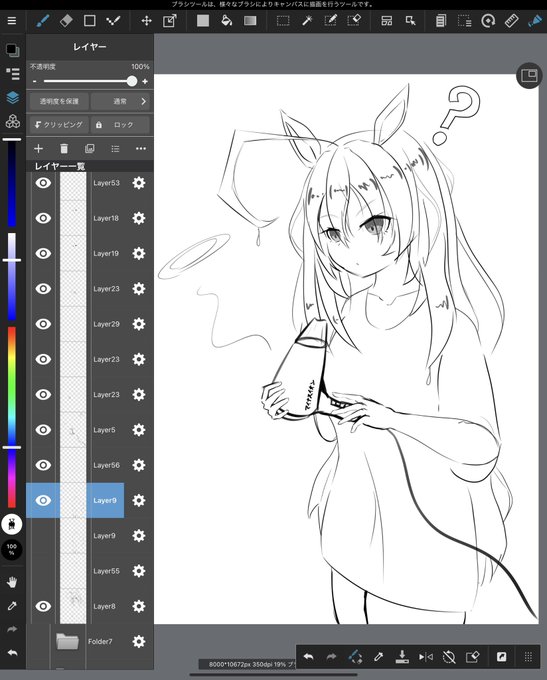Open the materials cubes icon in sidebar
The image size is (547, 680).
13,121
